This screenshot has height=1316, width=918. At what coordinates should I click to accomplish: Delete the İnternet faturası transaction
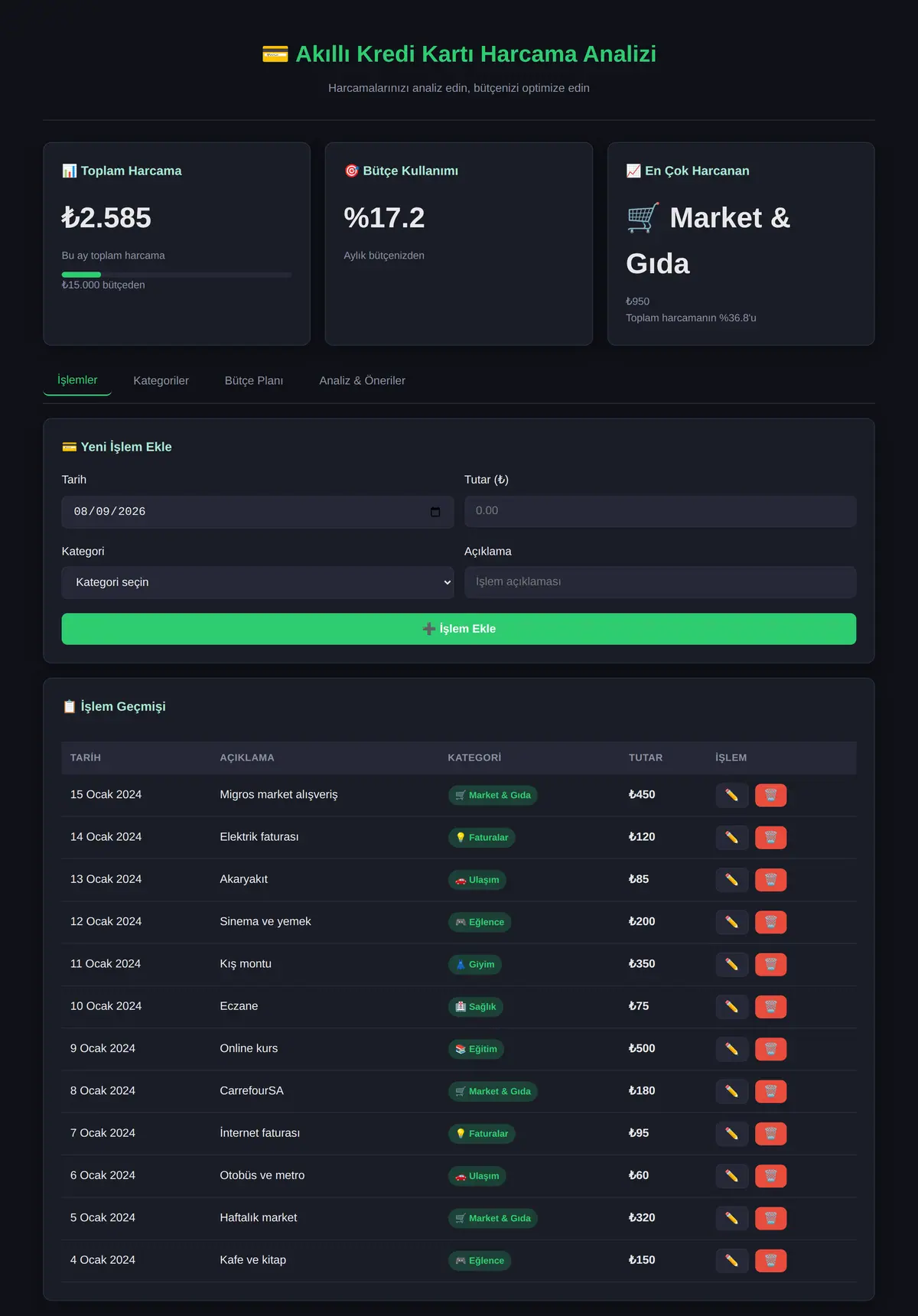770,1134
